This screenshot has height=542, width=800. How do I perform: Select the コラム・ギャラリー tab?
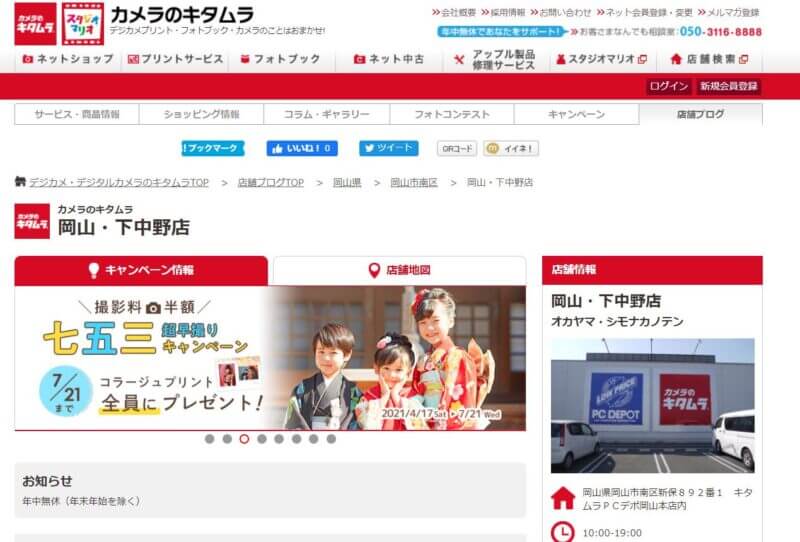(x=327, y=114)
